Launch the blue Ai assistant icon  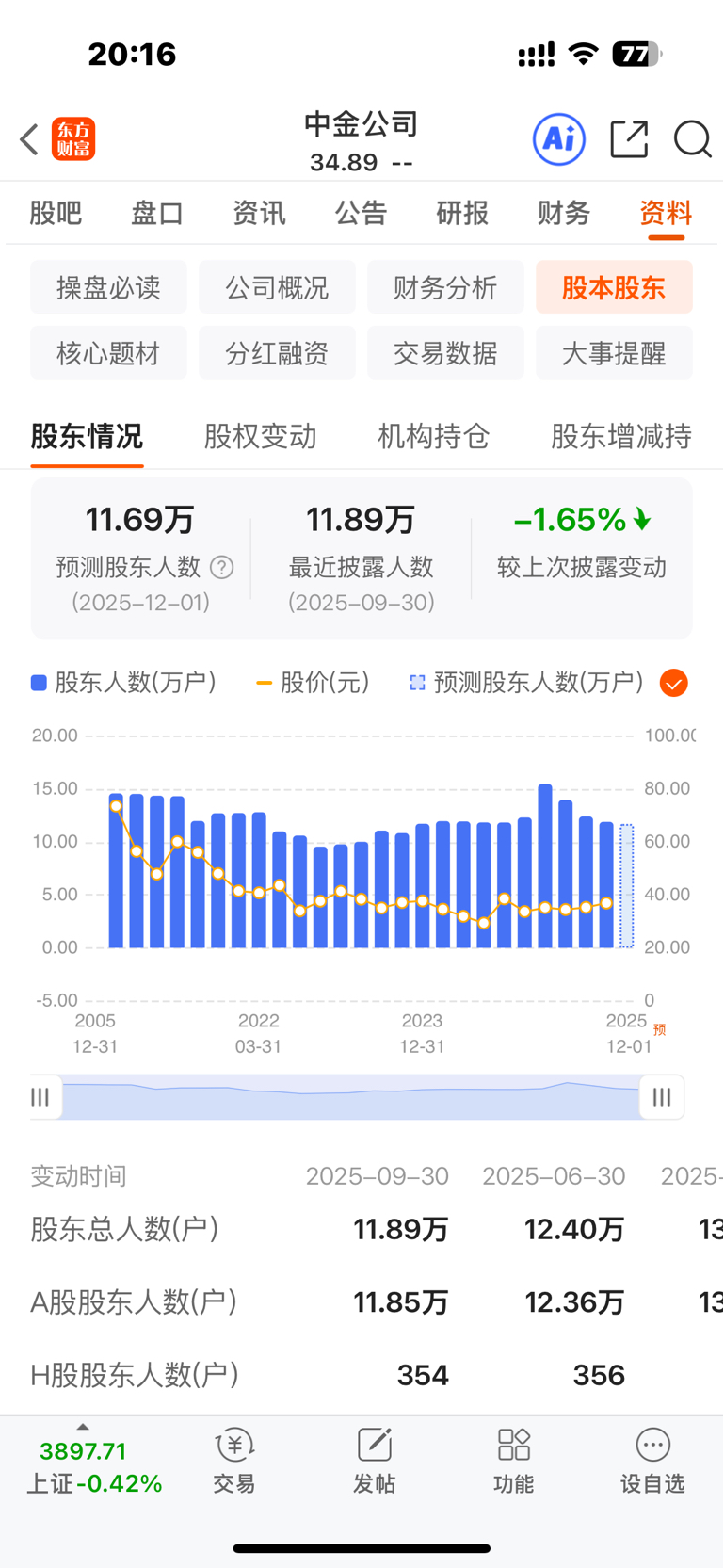point(559,139)
